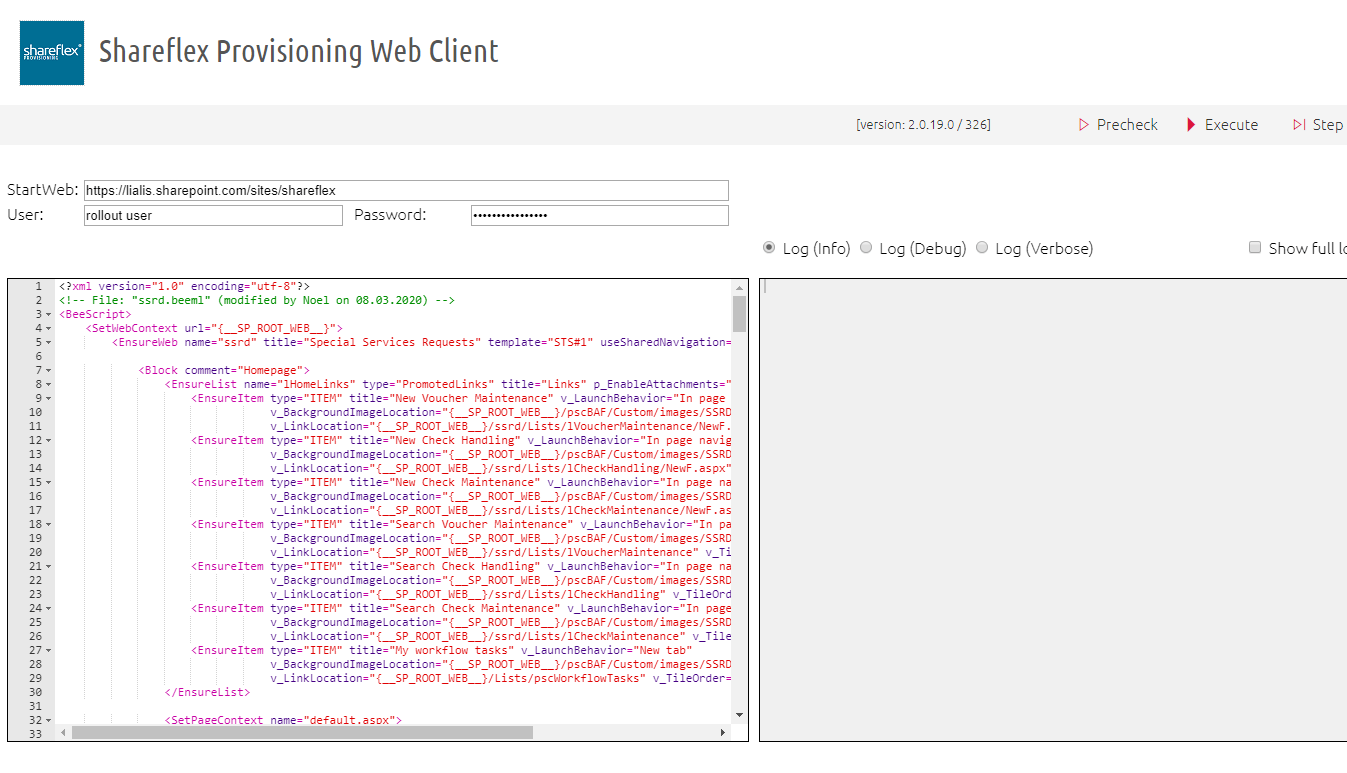Viewport: 1347px width, 773px height.
Task: Click the Execute button
Action: point(1222,125)
